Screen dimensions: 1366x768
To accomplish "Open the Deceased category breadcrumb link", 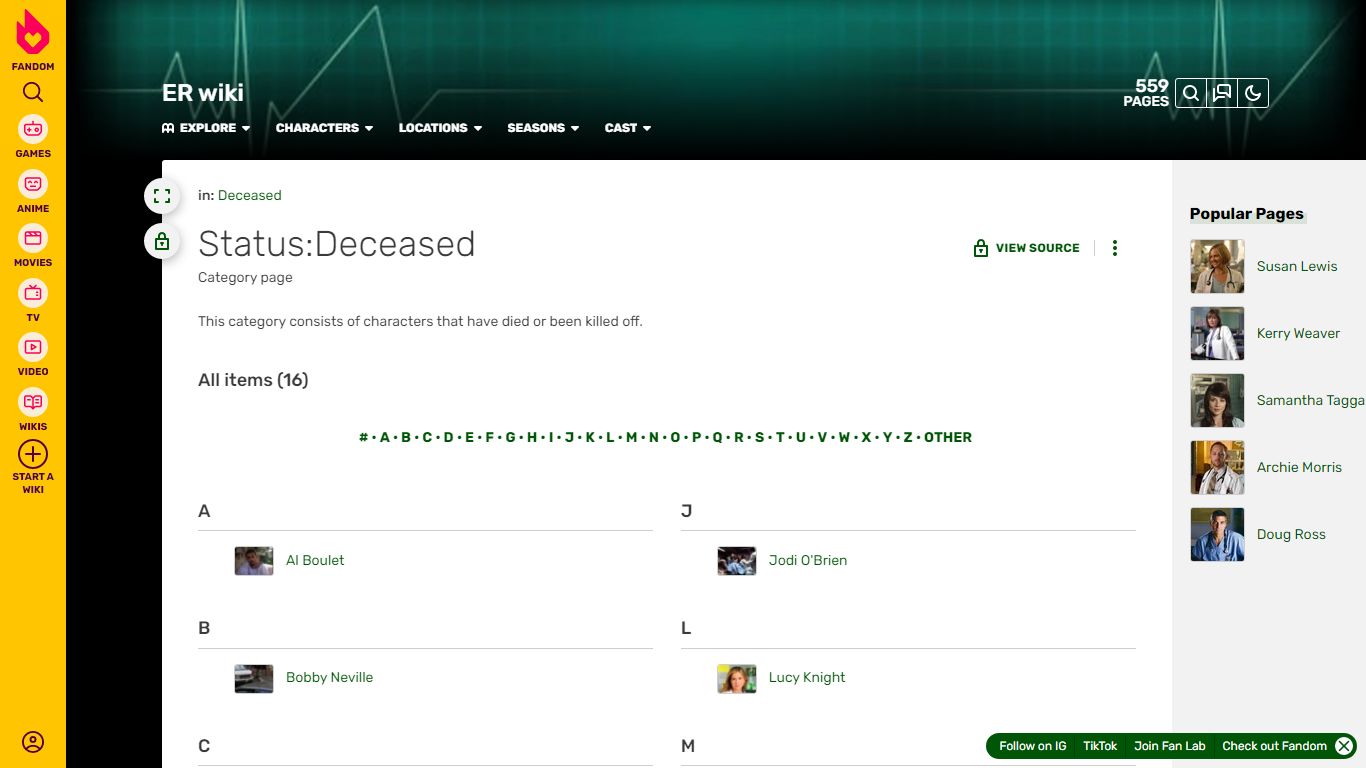I will point(249,195).
